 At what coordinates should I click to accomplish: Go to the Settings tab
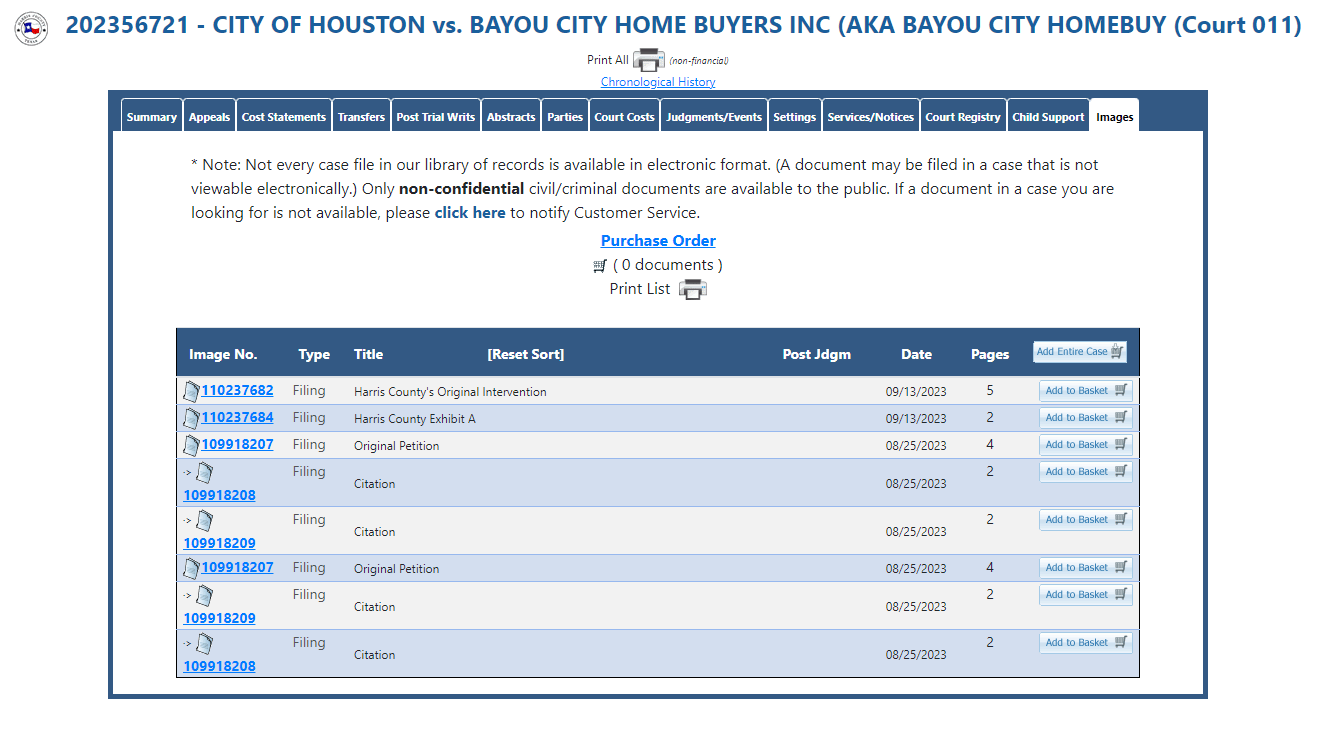pyautogui.click(x=795, y=117)
